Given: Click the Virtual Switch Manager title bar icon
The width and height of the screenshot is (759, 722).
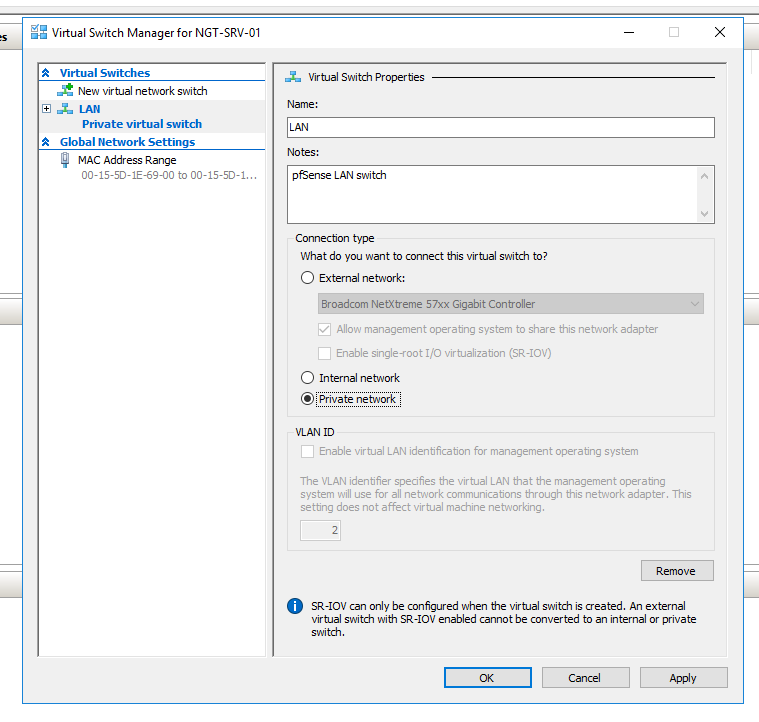Looking at the screenshot, I should pyautogui.click(x=39, y=32).
